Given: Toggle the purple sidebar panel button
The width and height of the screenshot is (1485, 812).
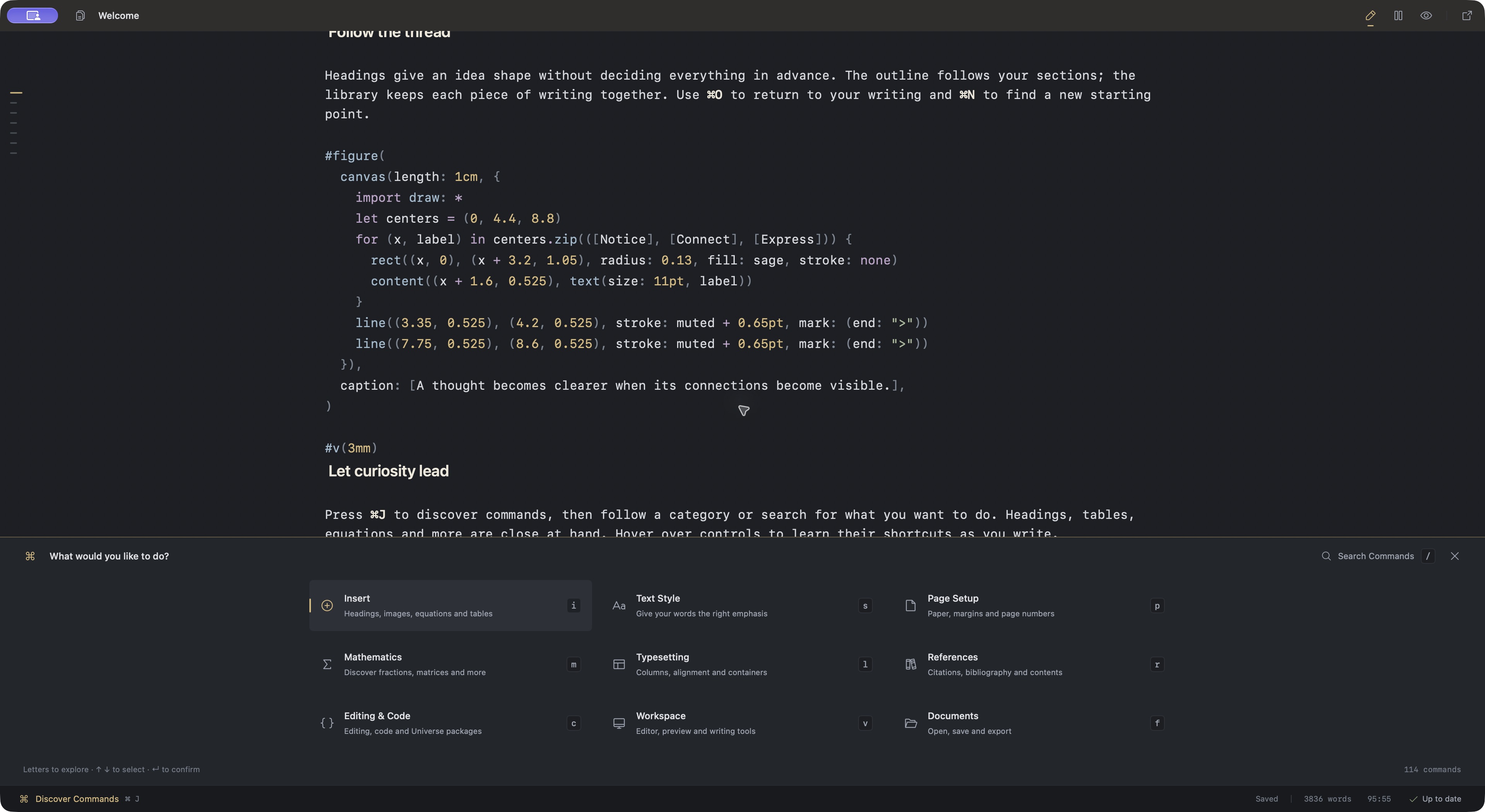Looking at the screenshot, I should 32,15.
